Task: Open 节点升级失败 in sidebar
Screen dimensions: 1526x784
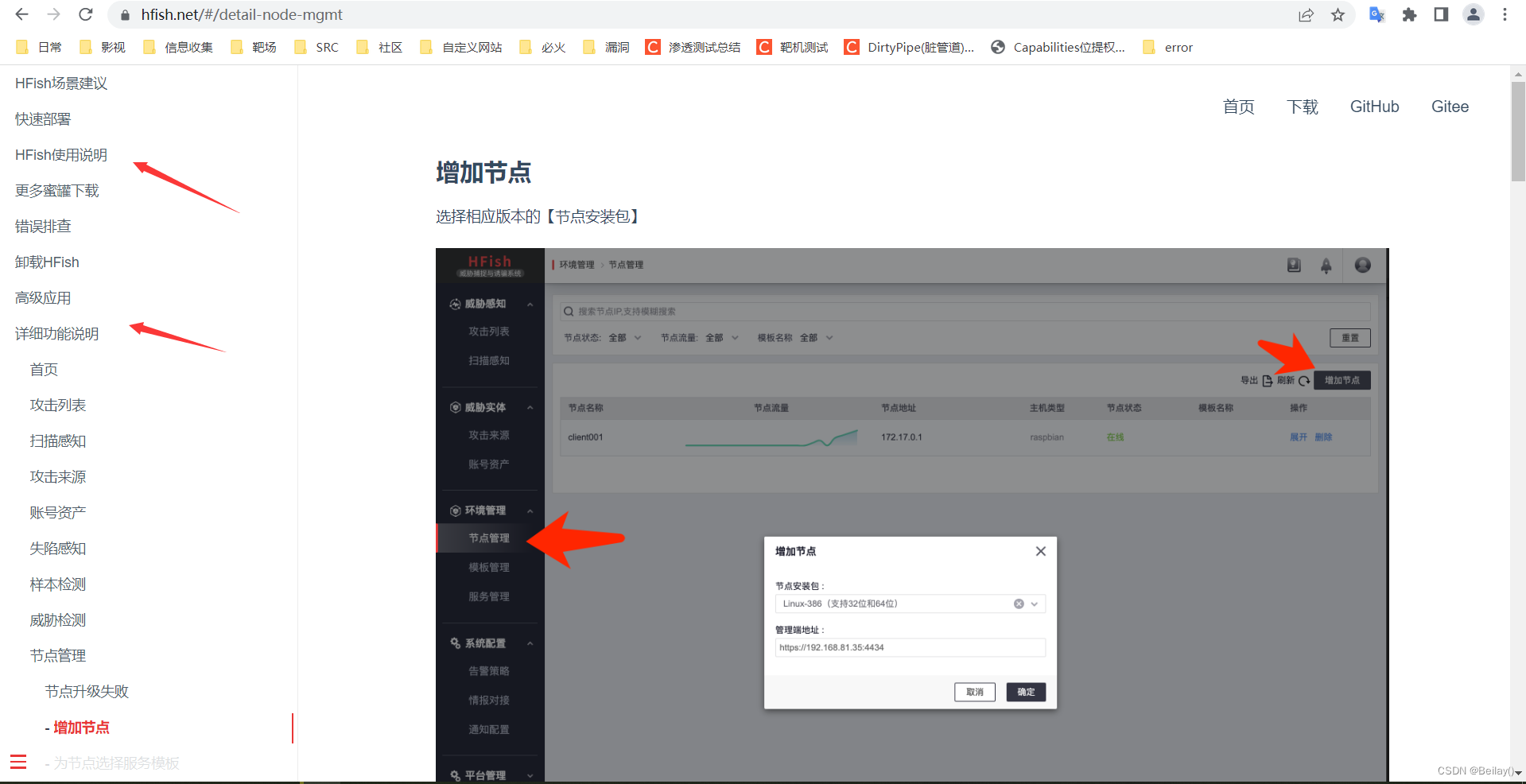Action: click(x=87, y=692)
